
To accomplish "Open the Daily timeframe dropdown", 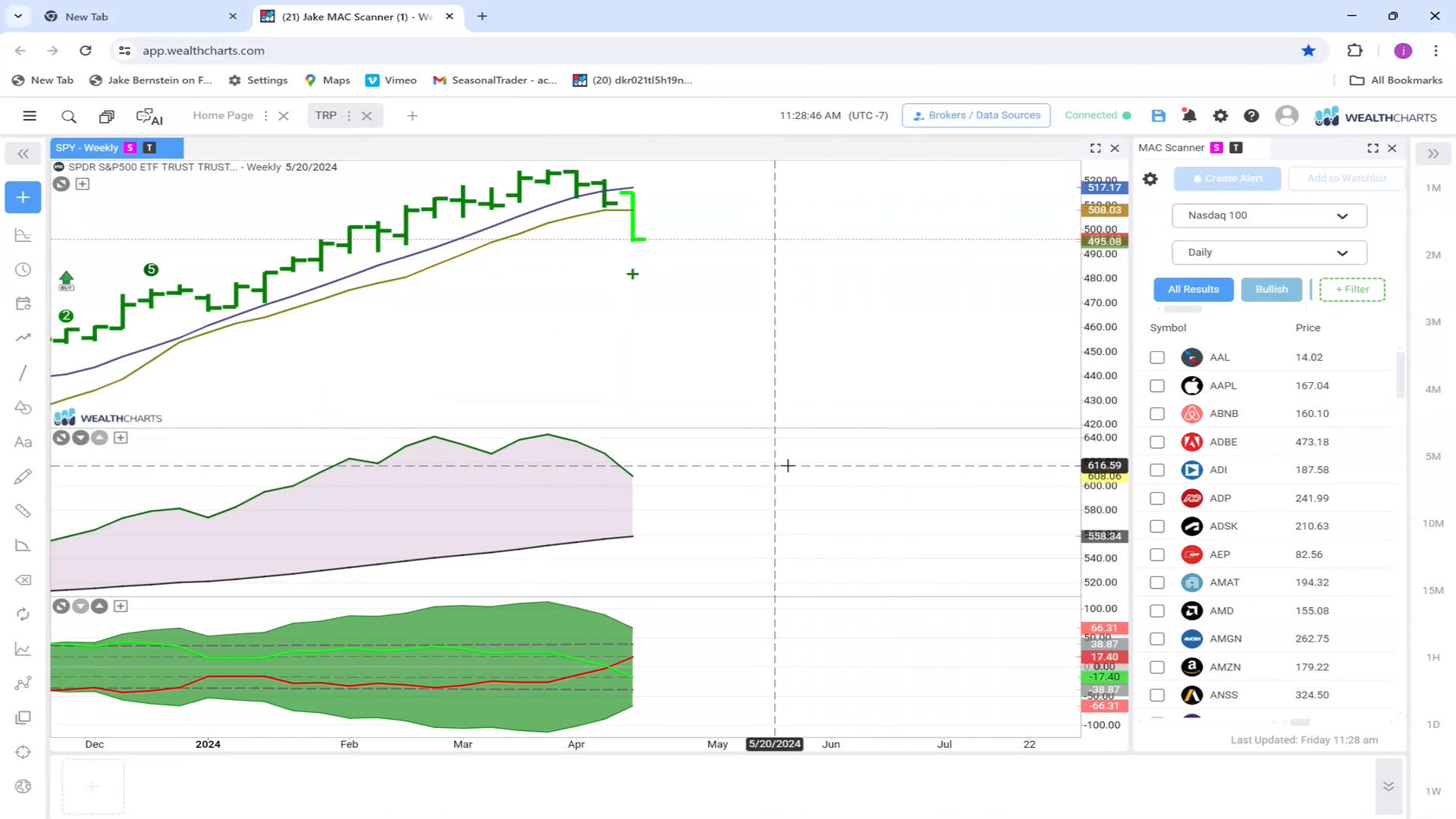I will coord(1269,253).
